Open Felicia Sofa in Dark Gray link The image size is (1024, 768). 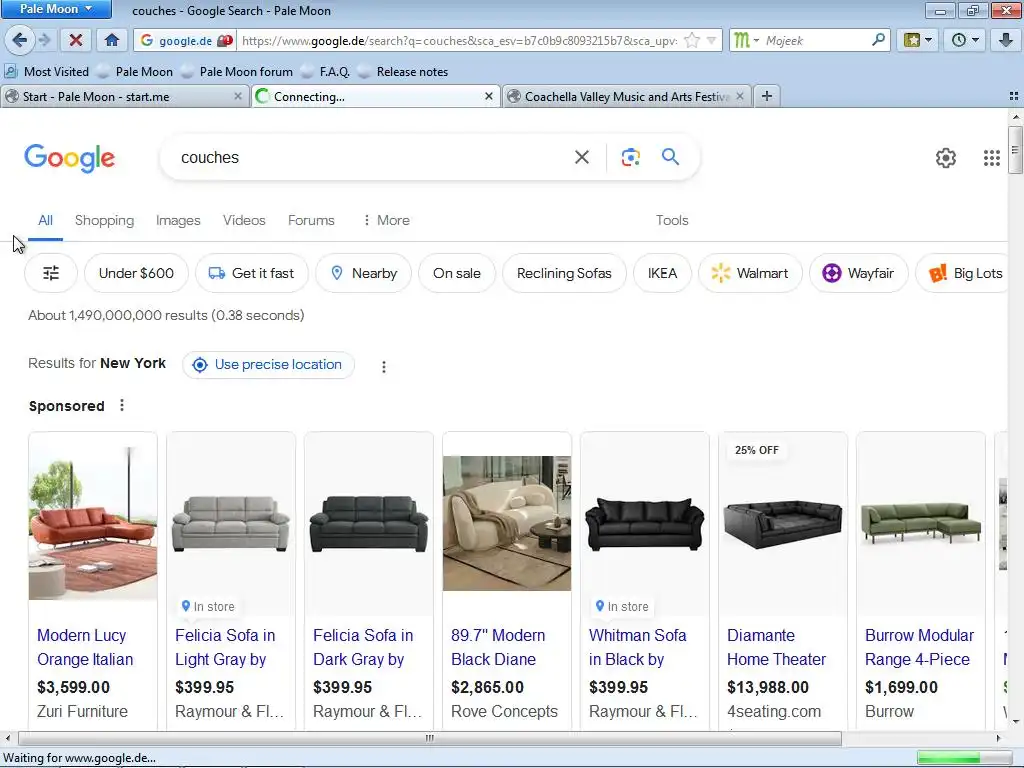tap(362, 647)
